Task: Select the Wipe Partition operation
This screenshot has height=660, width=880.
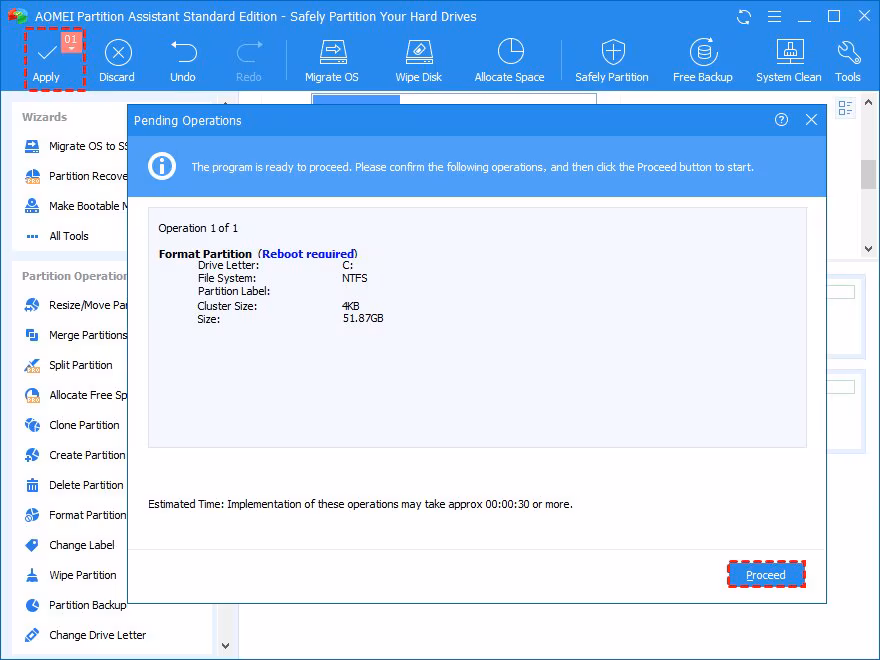Action: pos(71,575)
